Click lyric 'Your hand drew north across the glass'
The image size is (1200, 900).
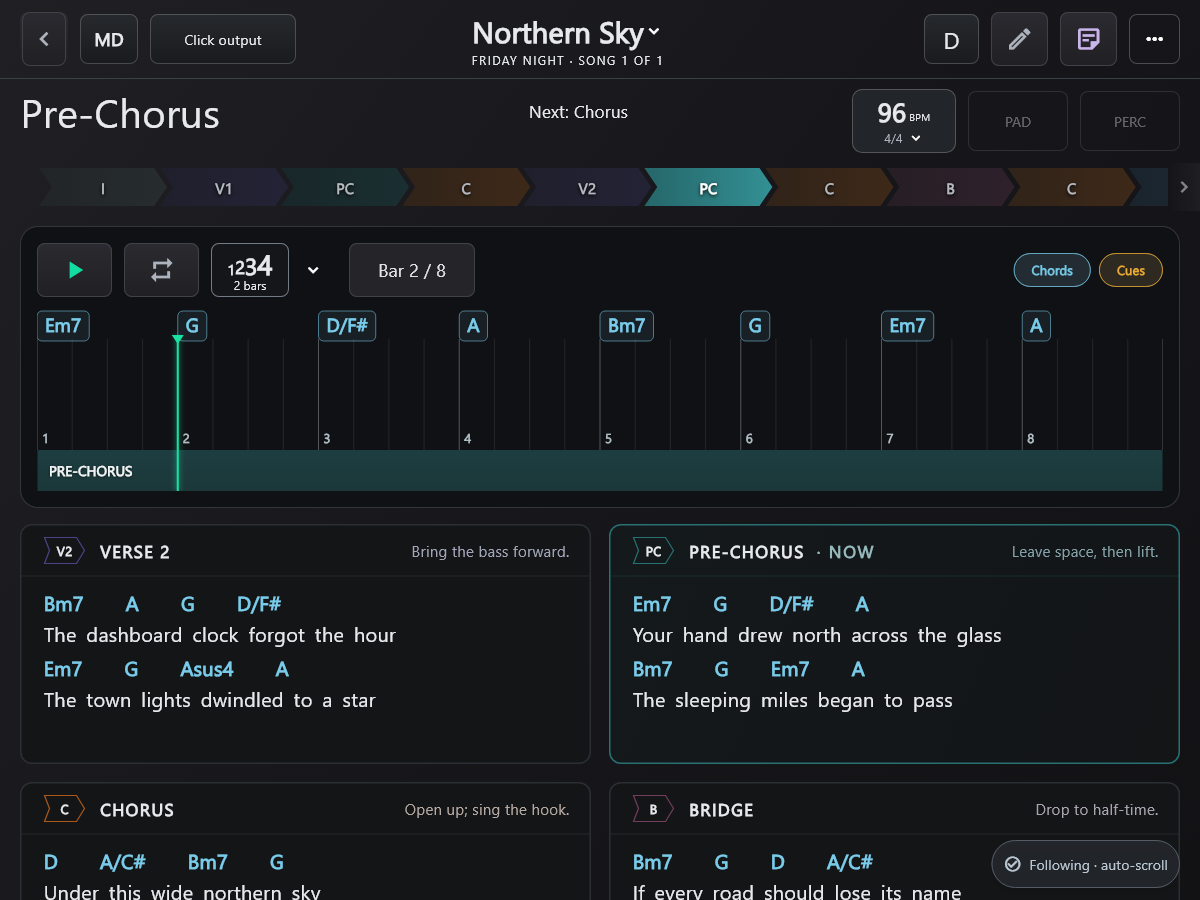point(817,635)
